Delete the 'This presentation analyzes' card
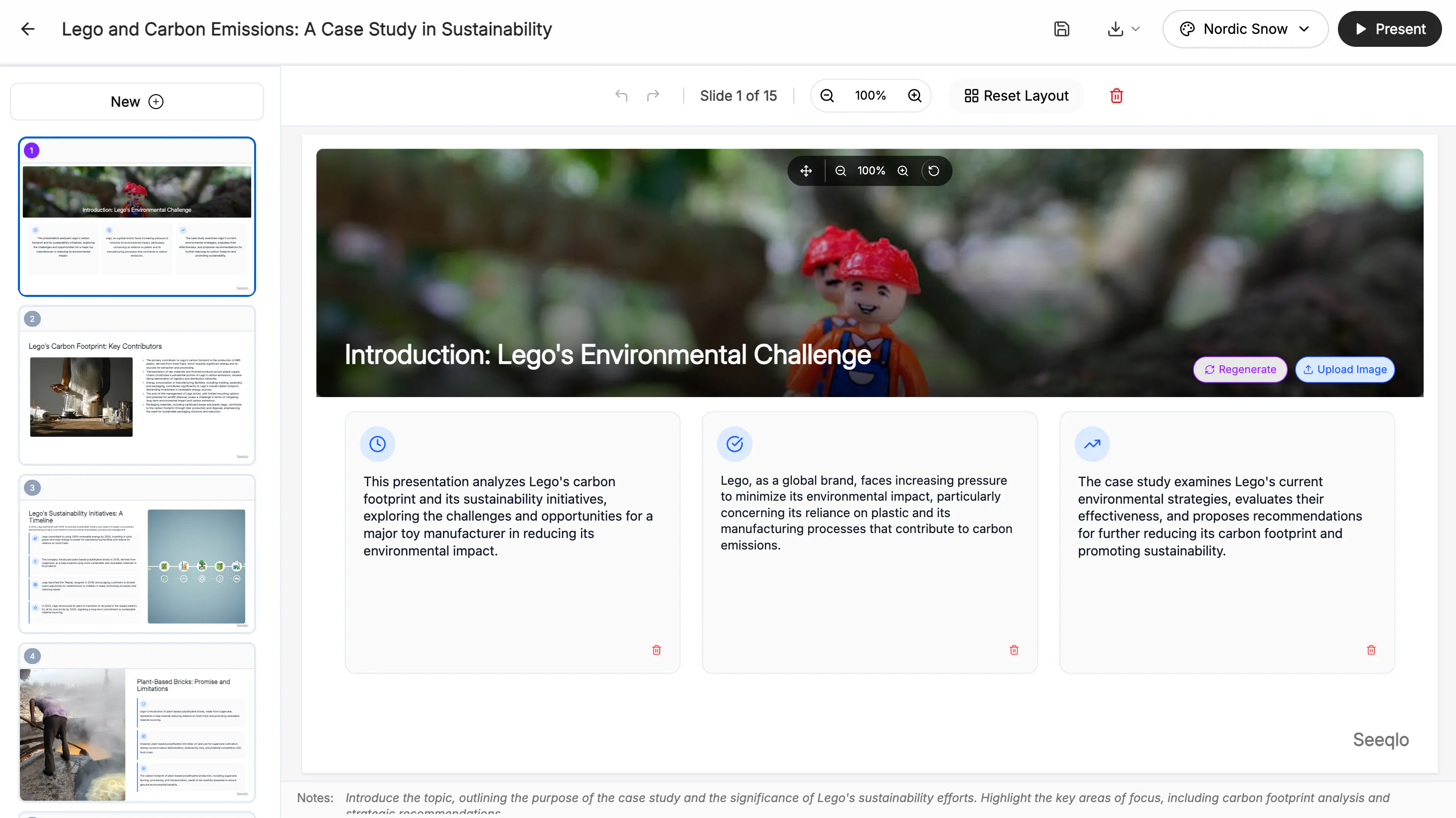Image resolution: width=1456 pixels, height=818 pixels. (x=656, y=650)
